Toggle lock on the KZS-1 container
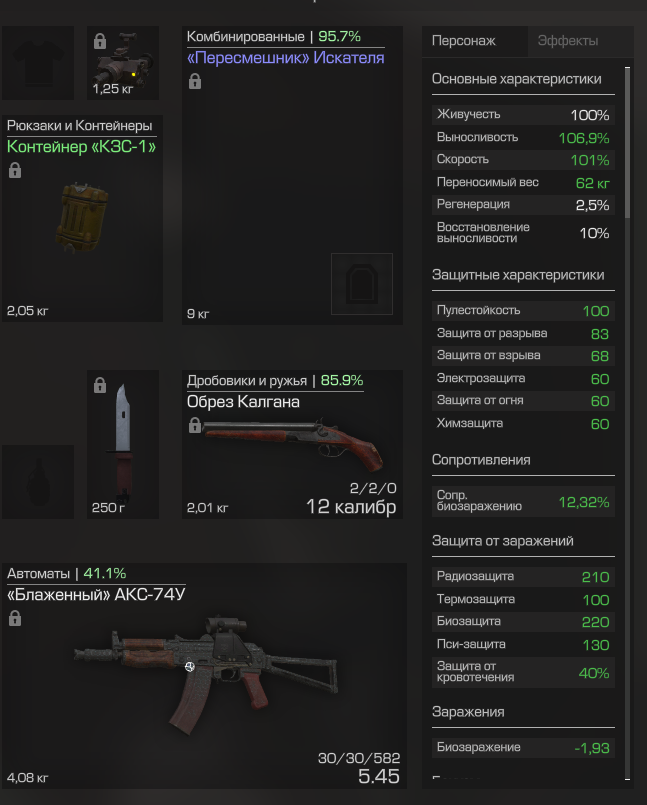The image size is (647, 805). (15, 170)
